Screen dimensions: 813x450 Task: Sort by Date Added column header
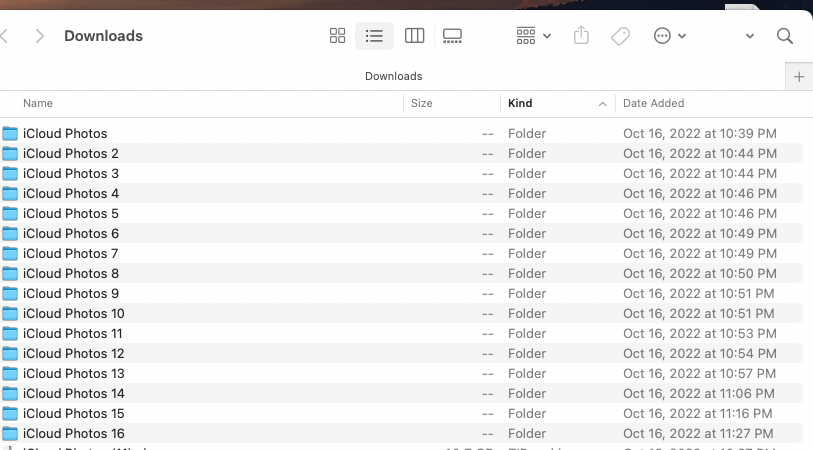tap(653, 103)
